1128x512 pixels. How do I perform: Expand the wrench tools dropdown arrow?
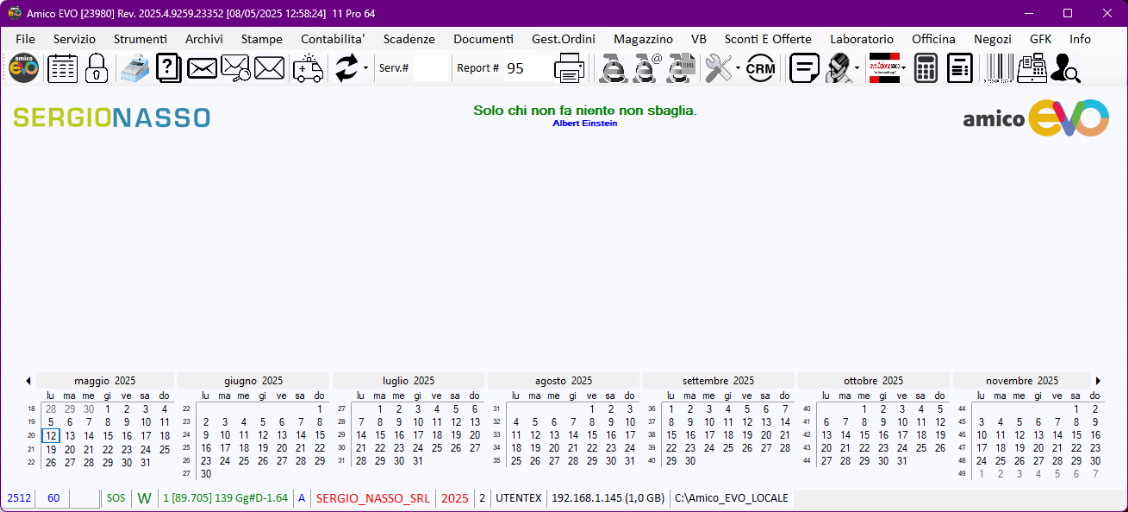click(738, 68)
